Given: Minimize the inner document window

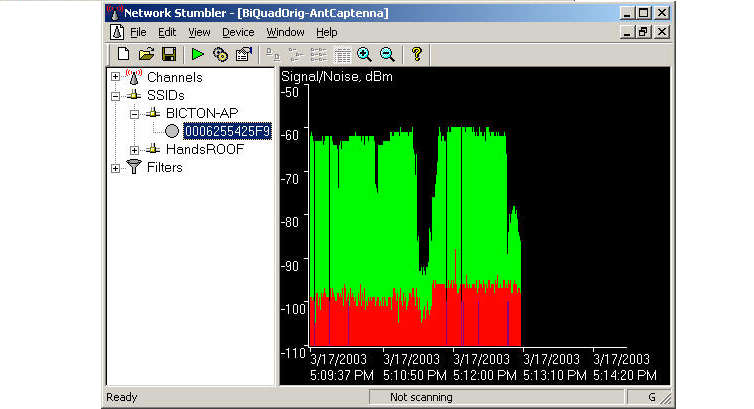Looking at the screenshot, I should tap(626, 32).
